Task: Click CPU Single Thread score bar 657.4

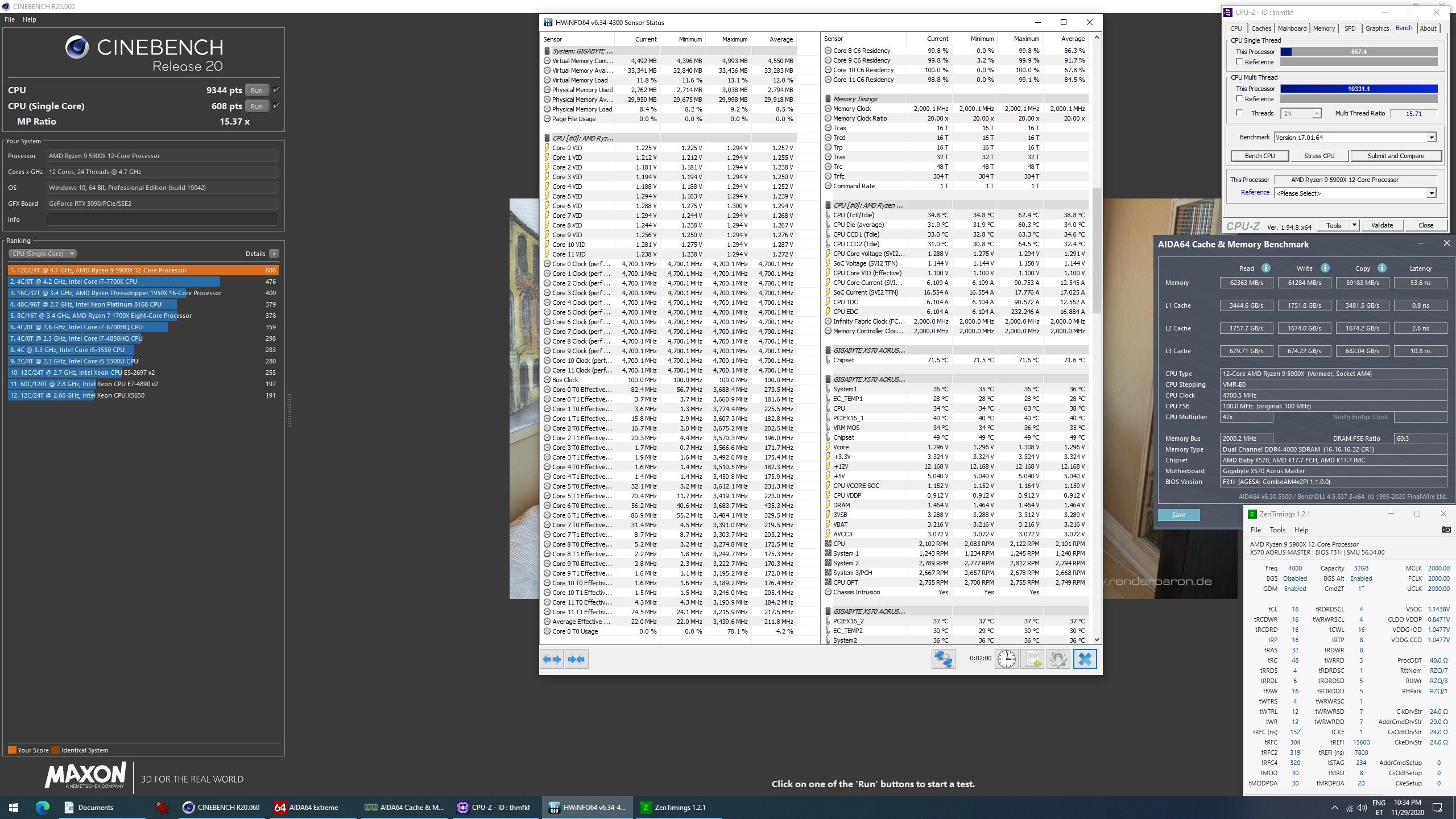Action: tap(1359, 52)
